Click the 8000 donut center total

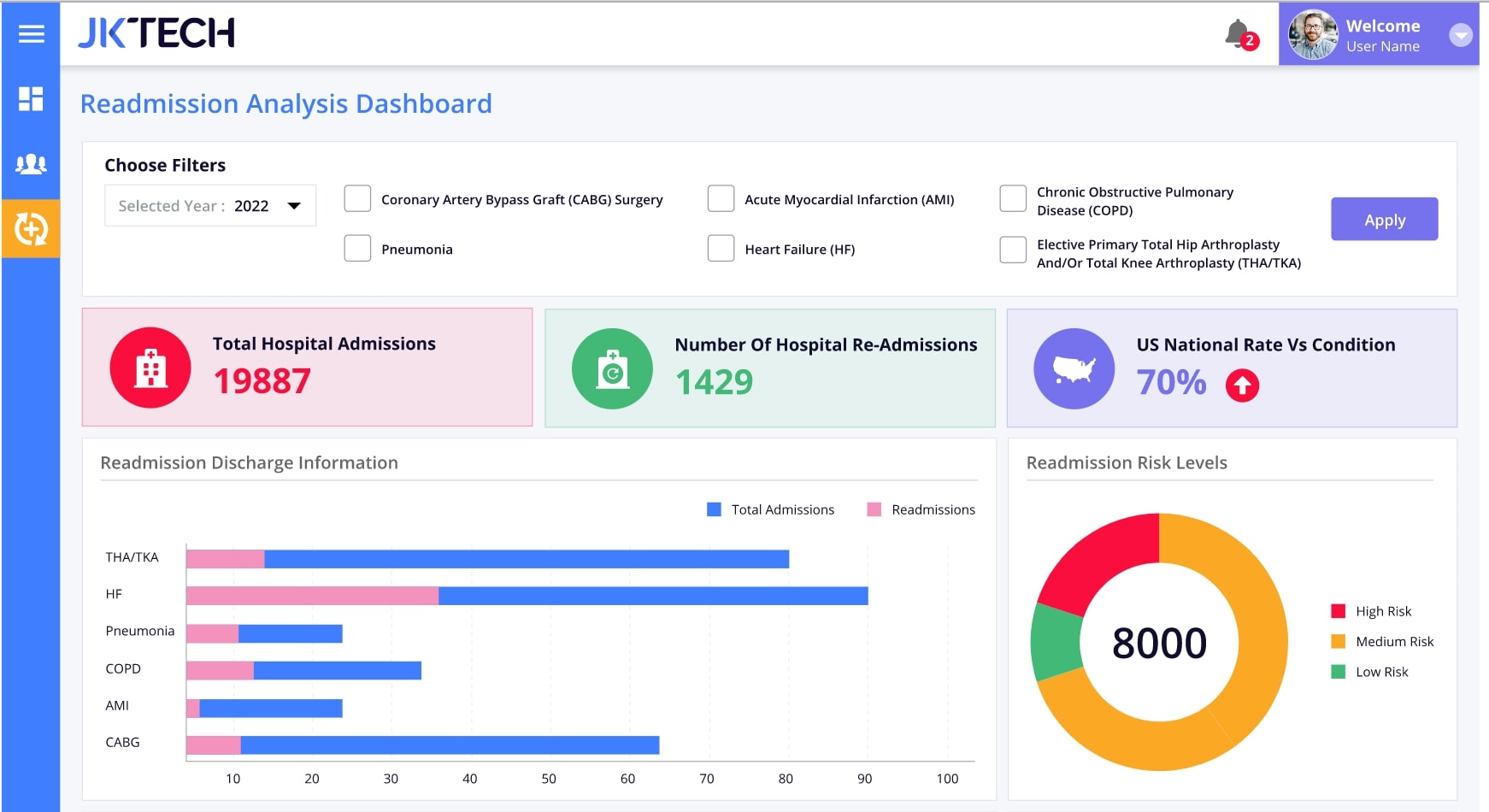[x=1159, y=643]
